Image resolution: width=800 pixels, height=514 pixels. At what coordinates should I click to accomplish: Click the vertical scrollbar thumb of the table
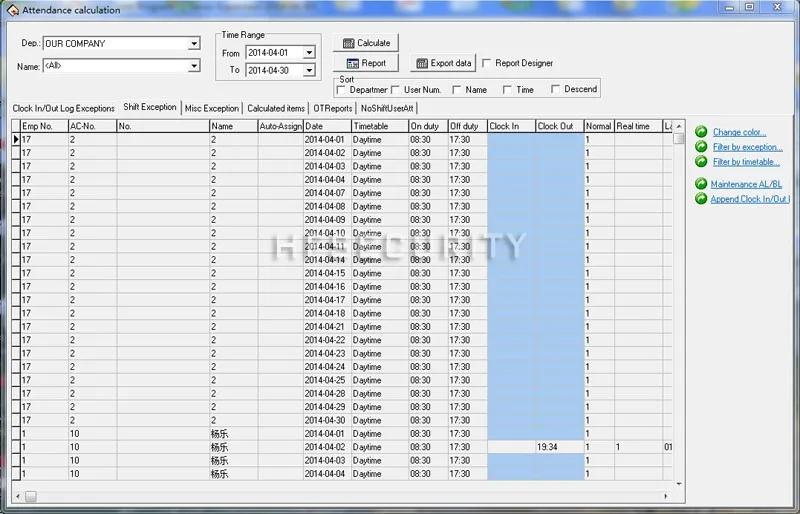679,139
